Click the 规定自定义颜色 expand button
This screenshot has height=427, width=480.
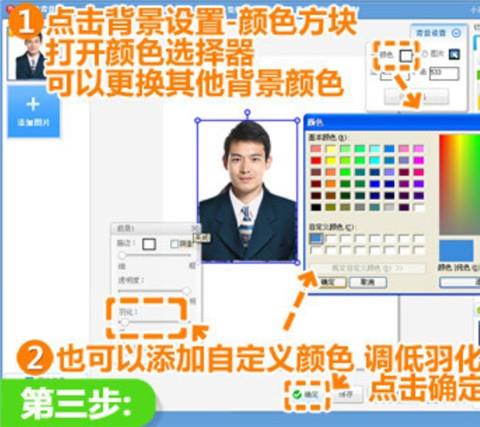pos(367,268)
